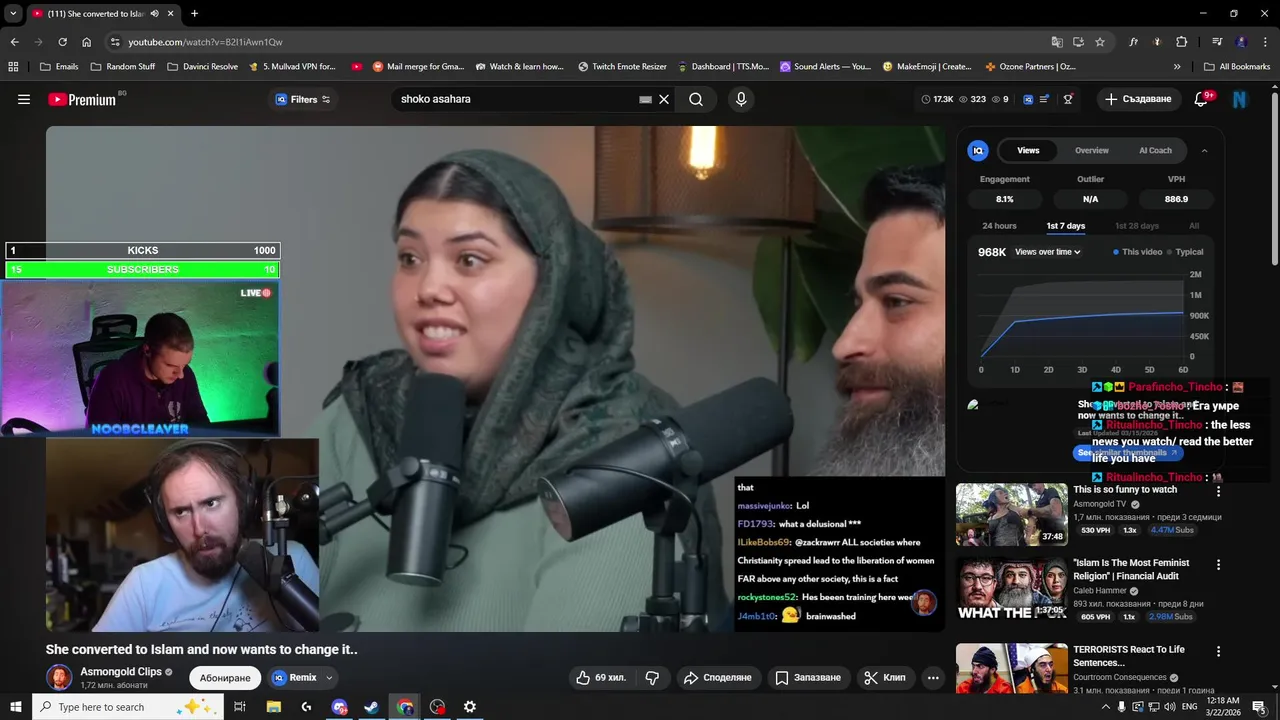
Task: Install app icon in address bar
Action: pyautogui.click(x=1078, y=42)
